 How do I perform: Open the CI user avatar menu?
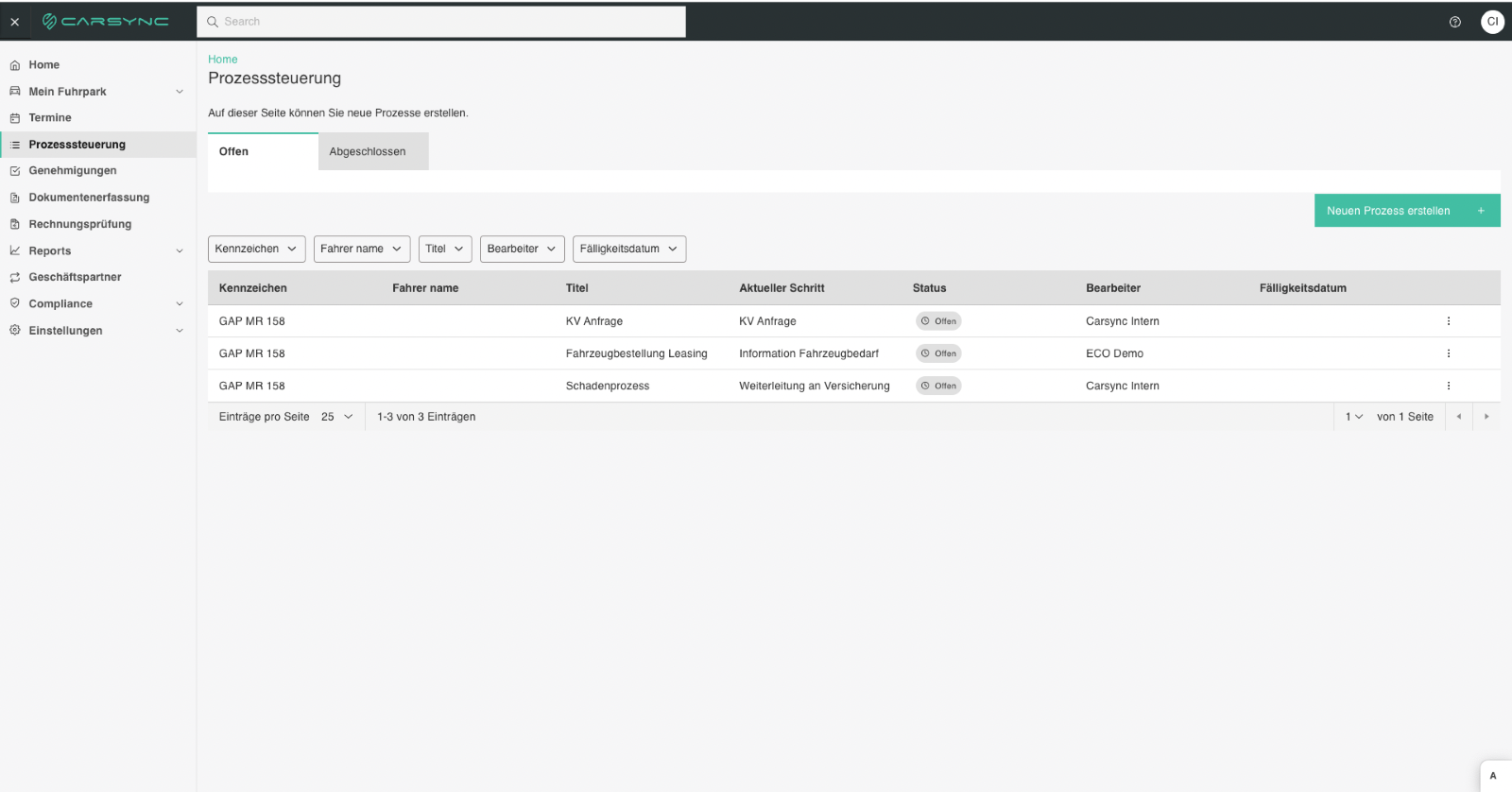1492,22
